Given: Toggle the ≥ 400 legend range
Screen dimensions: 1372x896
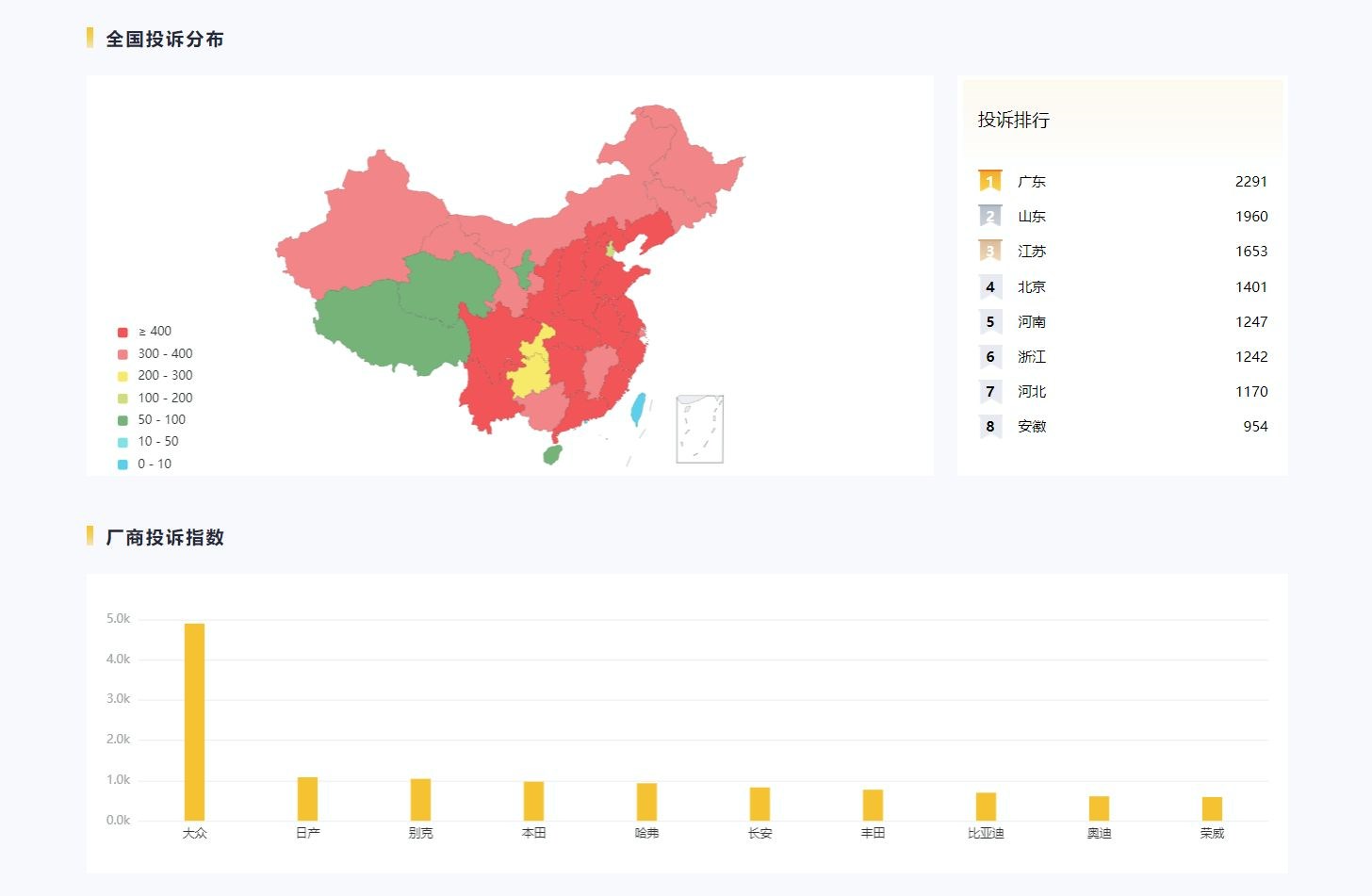Looking at the screenshot, I should tap(144, 332).
